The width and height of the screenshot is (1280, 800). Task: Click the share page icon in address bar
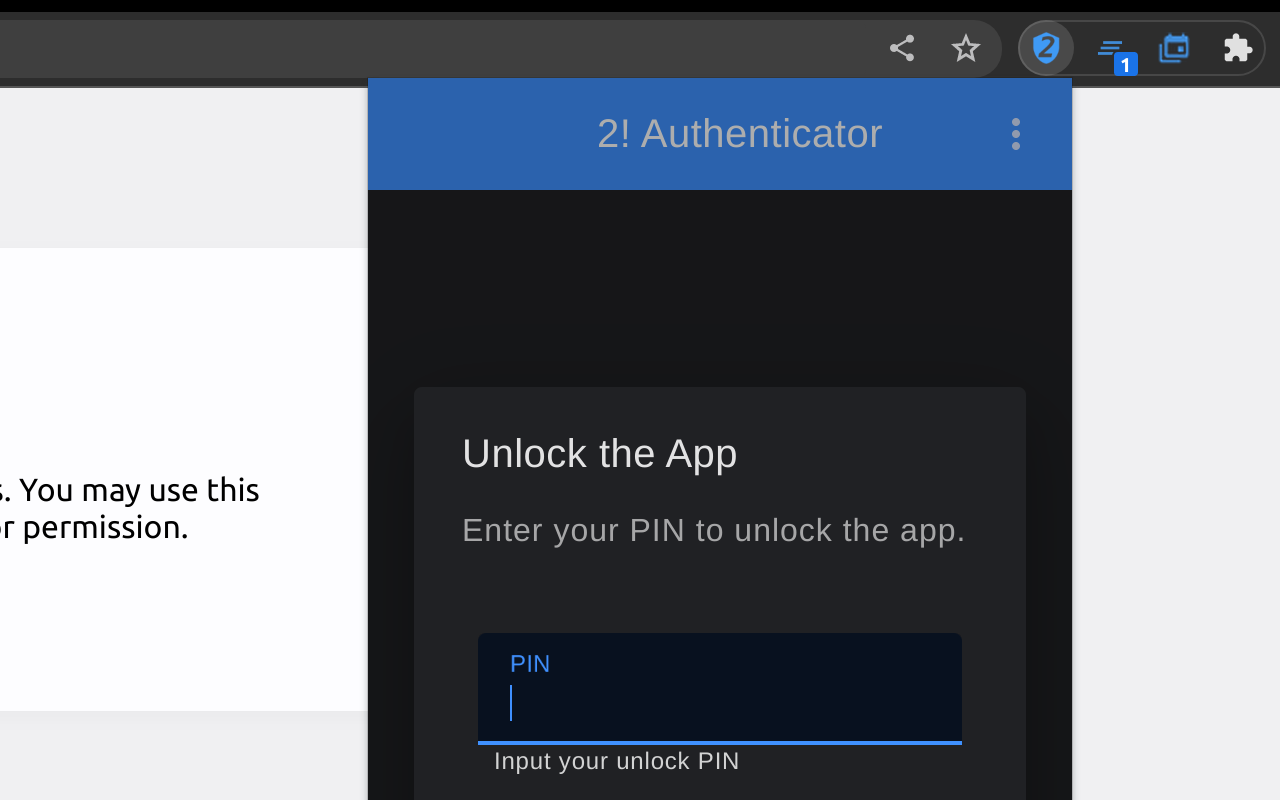[x=901, y=48]
